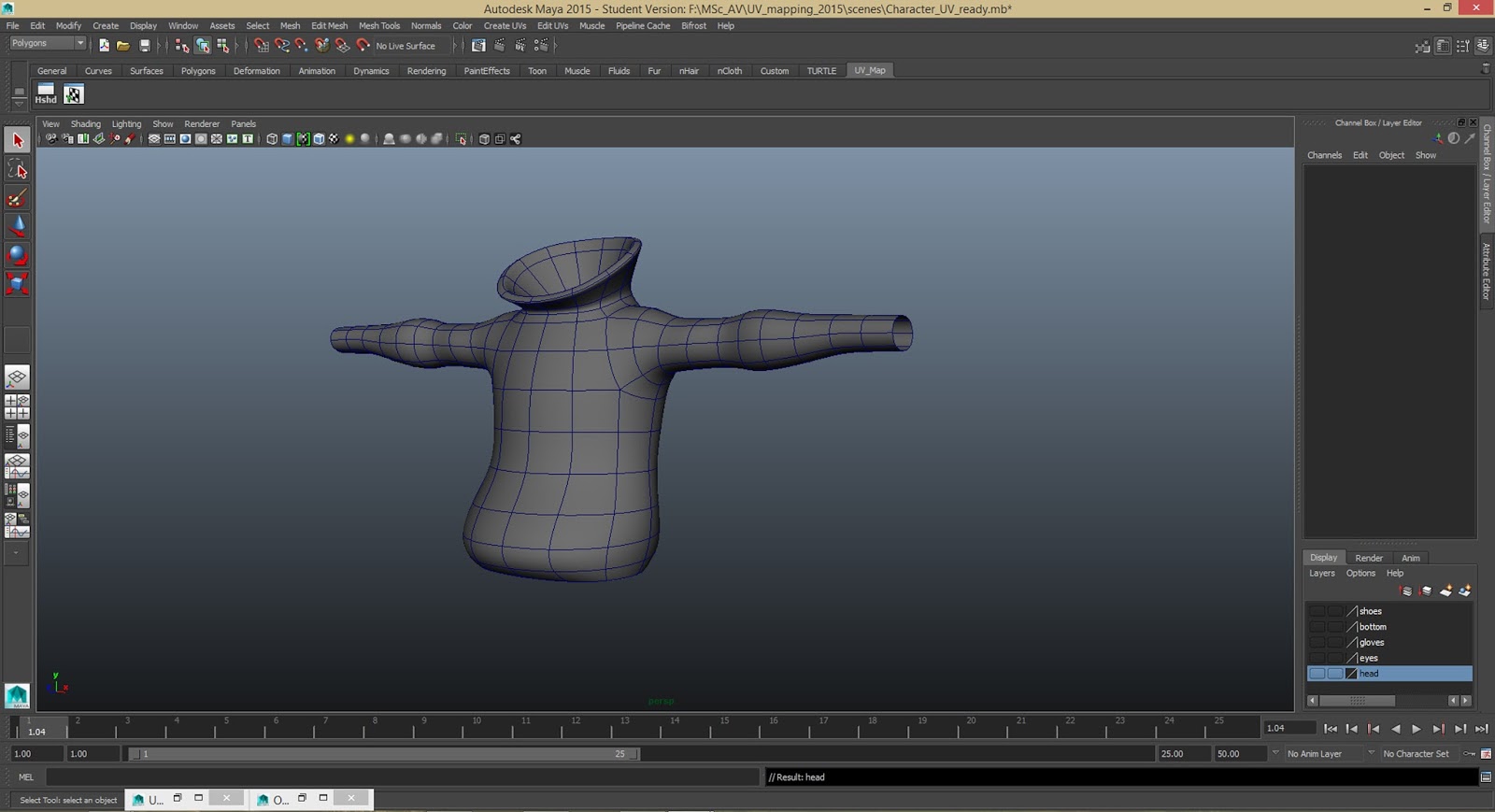Screen dimensions: 1495x812
Task: Toggle visibility box of shoes layer
Action: (1317, 611)
